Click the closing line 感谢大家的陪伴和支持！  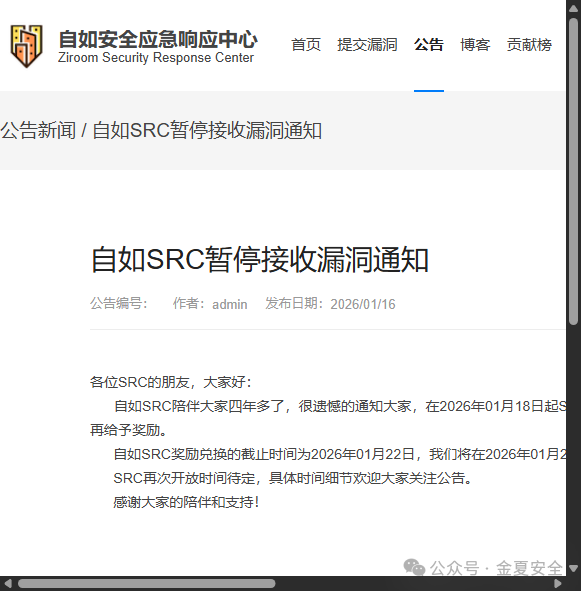[x=186, y=502]
